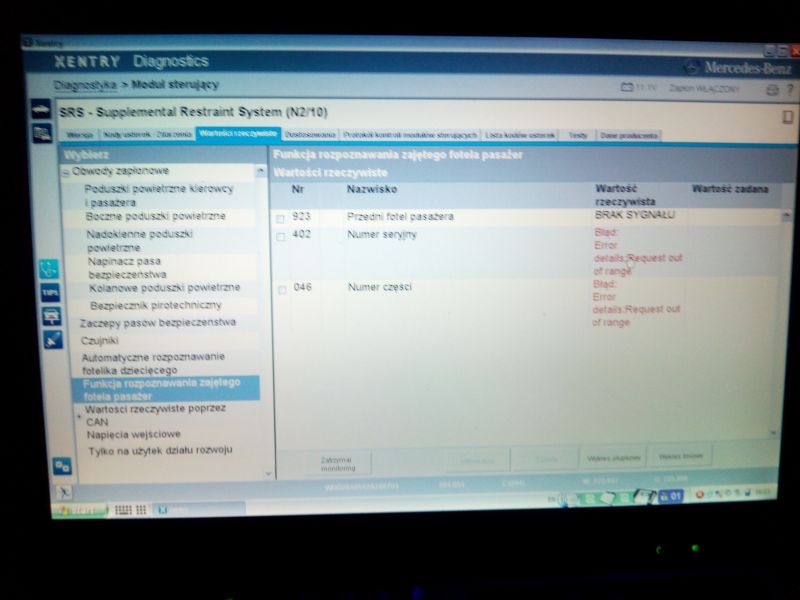This screenshot has width=800, height=600.
Task: Select the stethoscope diagnosis icon
Action: (x=49, y=268)
